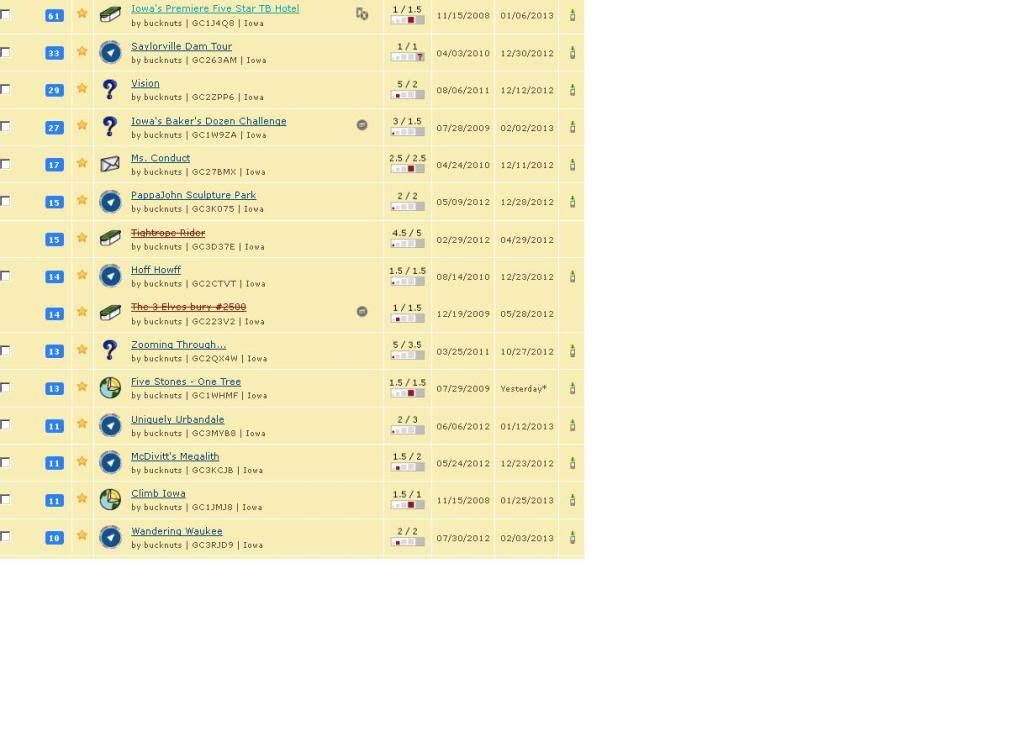Click the 61 favorite points badge
Screen dimensions: 1024x737
coord(54,16)
